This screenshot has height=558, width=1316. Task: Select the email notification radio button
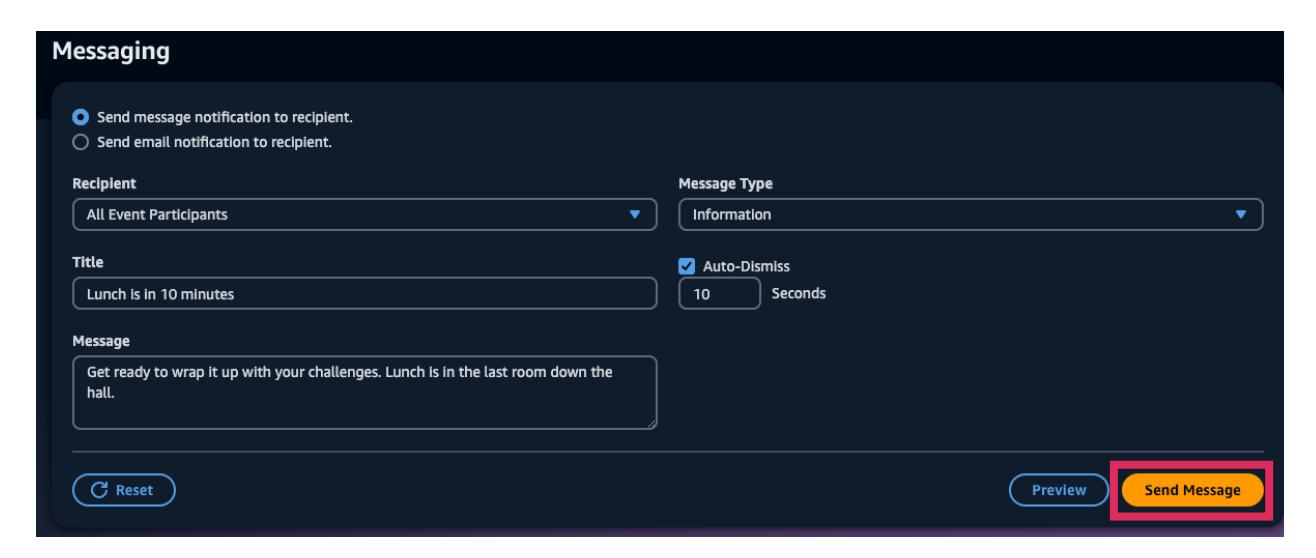click(x=80, y=142)
